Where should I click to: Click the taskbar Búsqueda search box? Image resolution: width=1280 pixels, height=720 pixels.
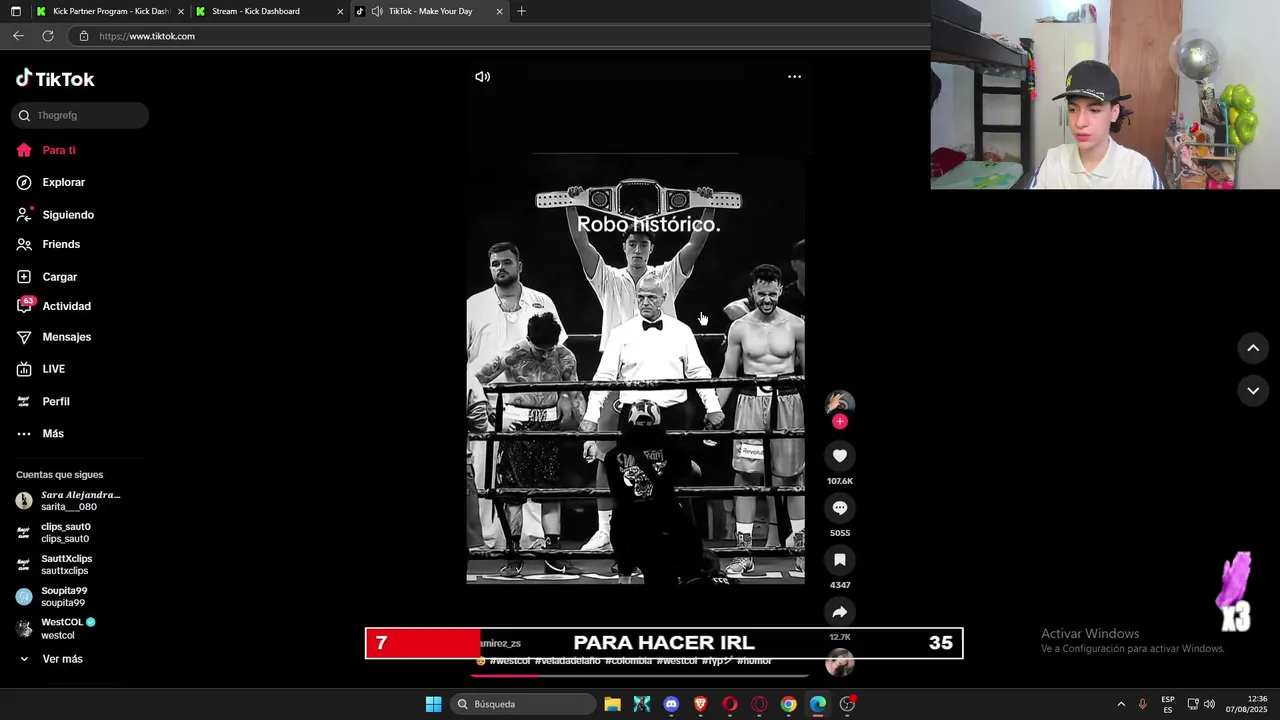click(521, 704)
